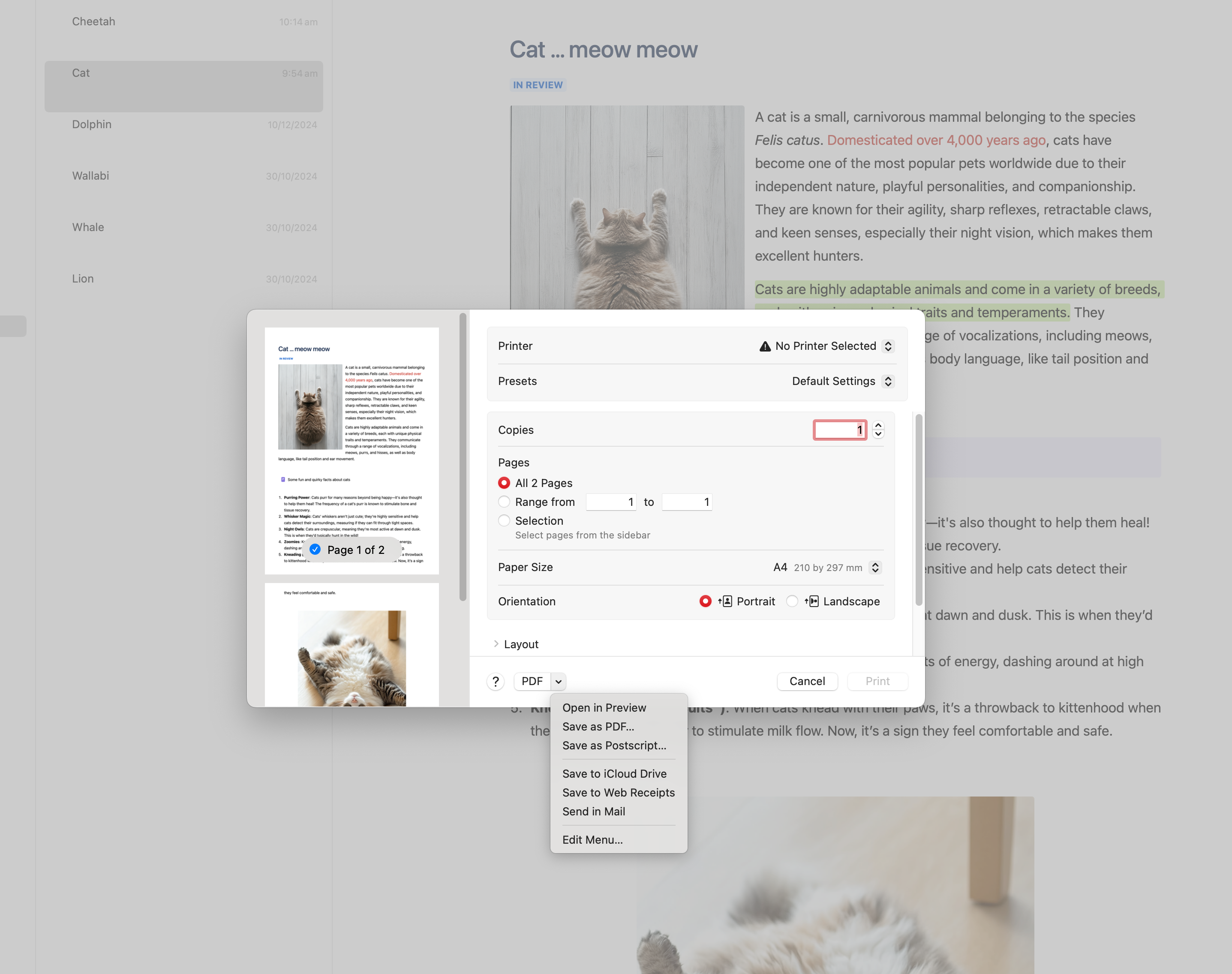The image size is (1232, 974).
Task: Open the PDF dropdown arrow
Action: pyautogui.click(x=558, y=682)
